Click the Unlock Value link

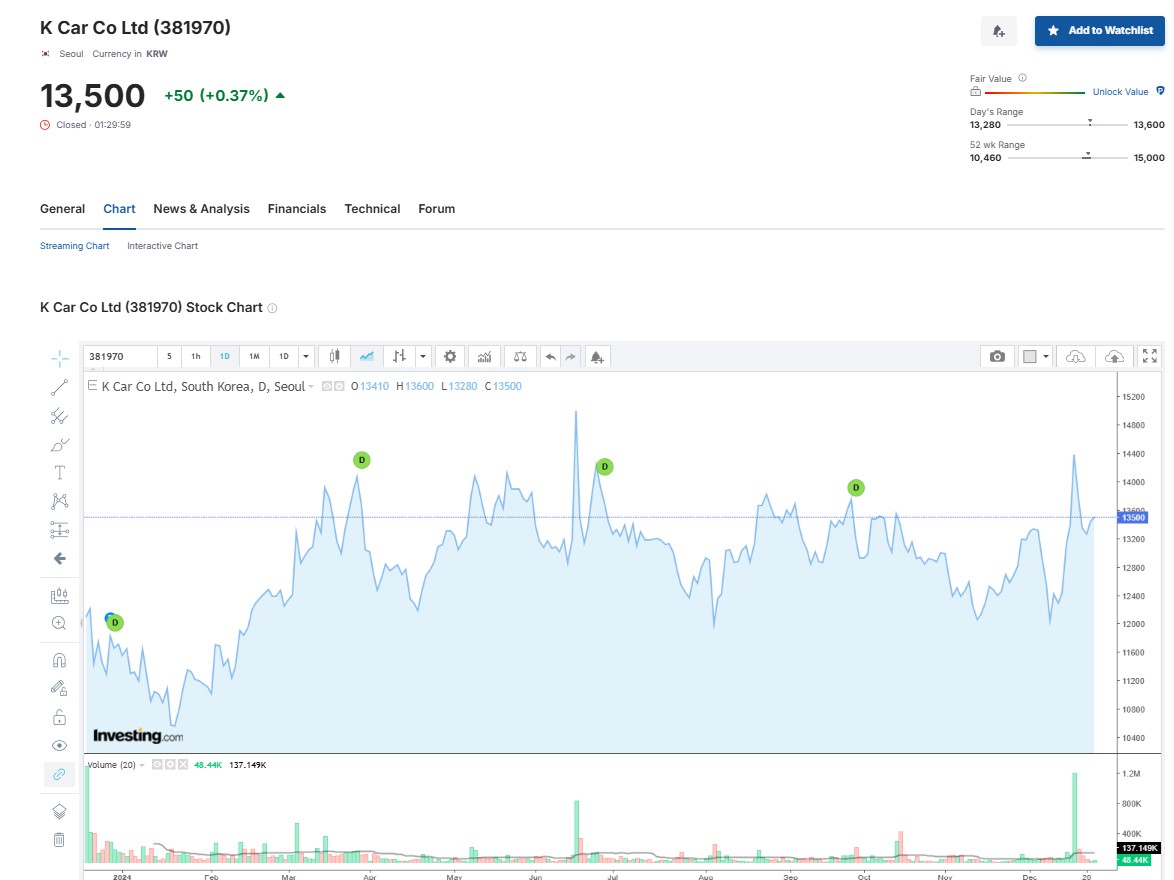click(x=1120, y=92)
